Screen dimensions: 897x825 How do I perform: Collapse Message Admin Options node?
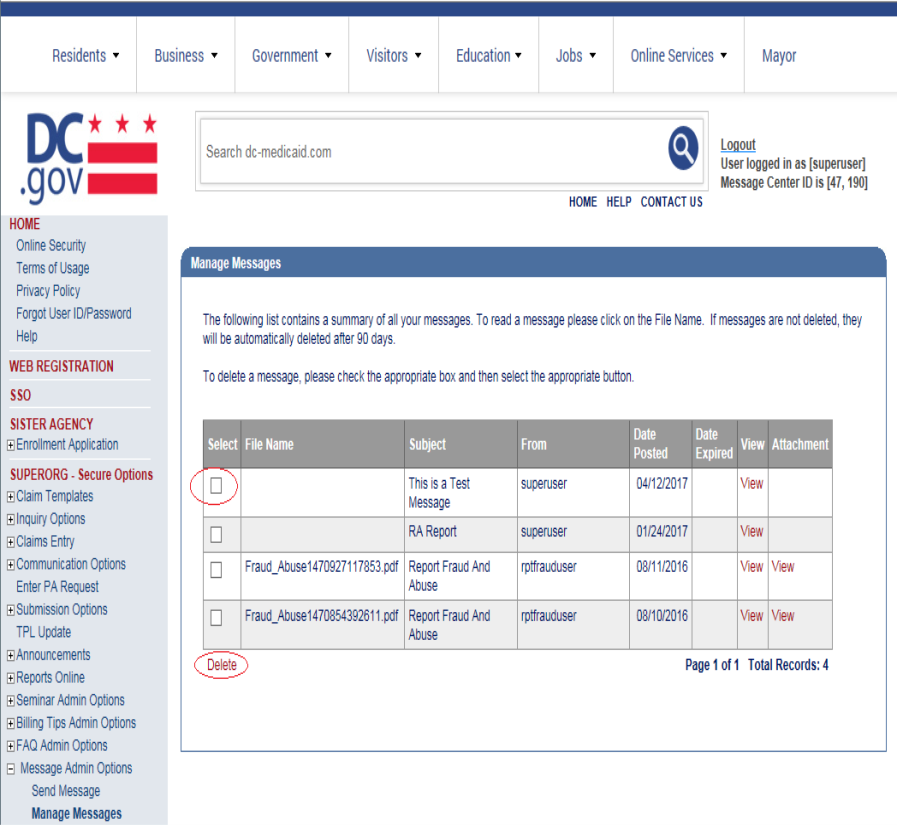11,769
